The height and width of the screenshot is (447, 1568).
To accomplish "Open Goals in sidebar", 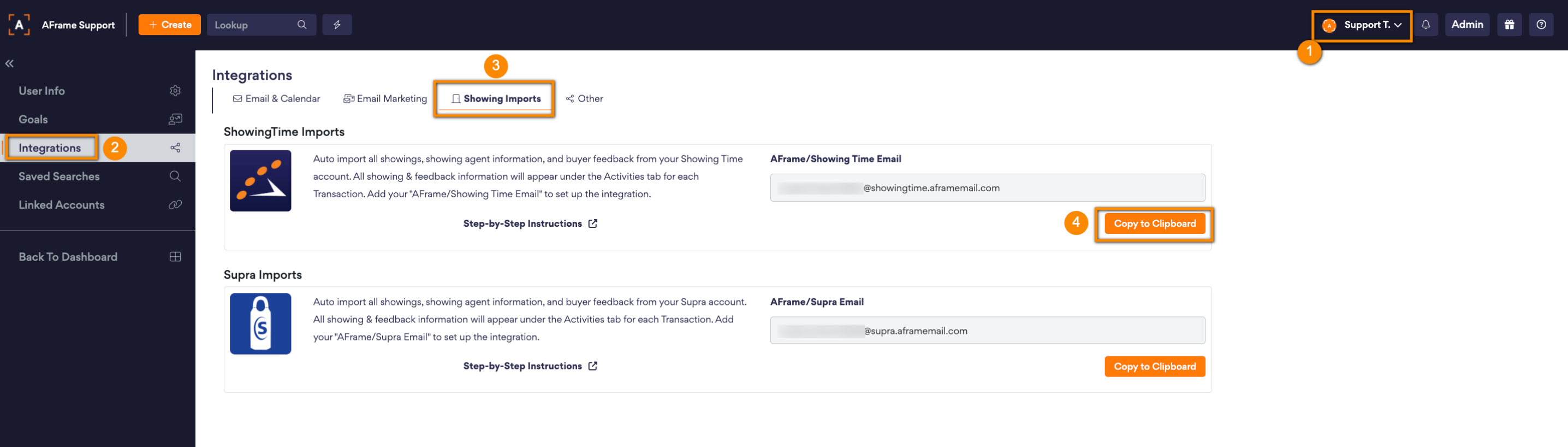I will 97,119.
